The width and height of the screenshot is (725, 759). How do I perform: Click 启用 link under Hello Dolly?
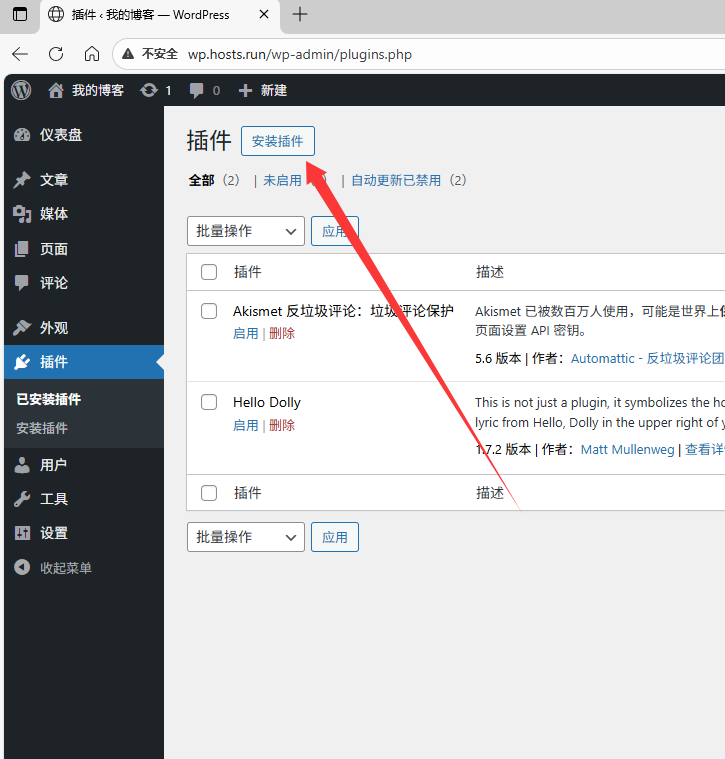(x=245, y=425)
